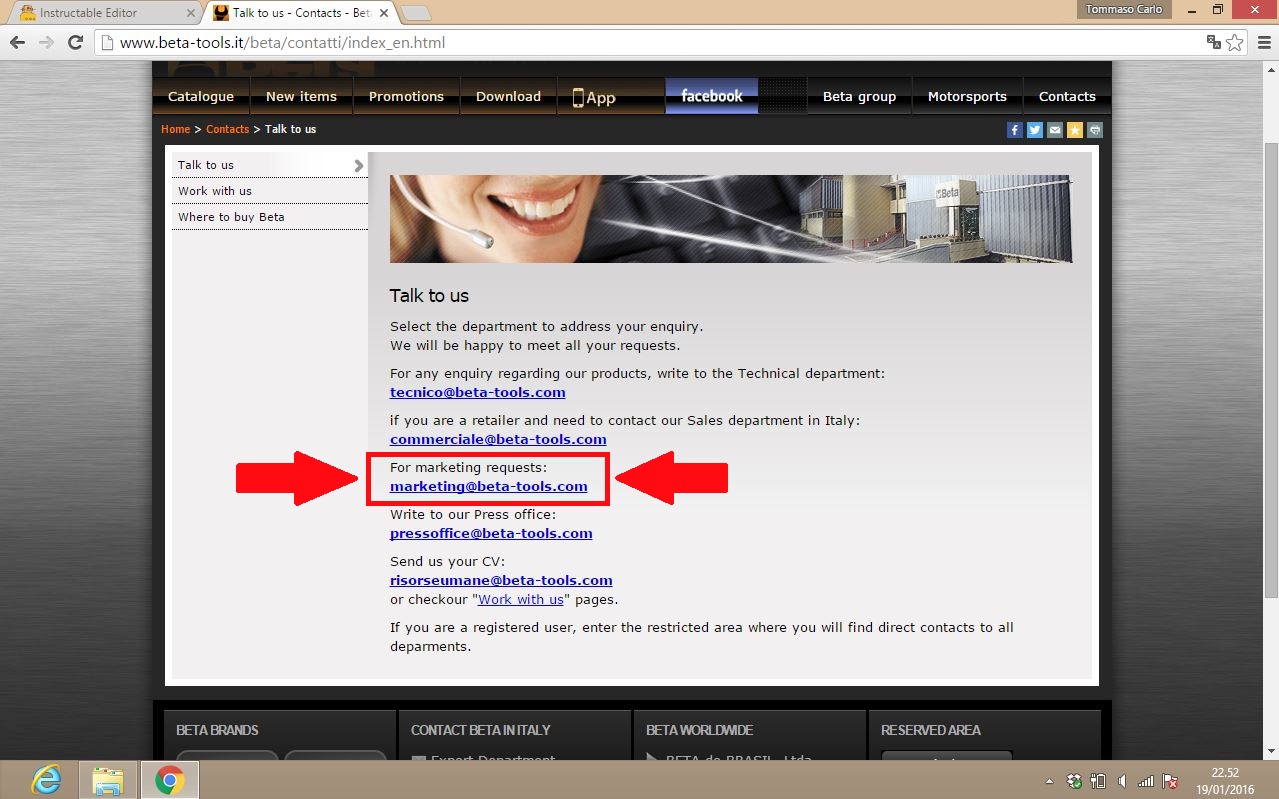Image resolution: width=1279 pixels, height=799 pixels.
Task: Open the New items menu
Action: 301,97
